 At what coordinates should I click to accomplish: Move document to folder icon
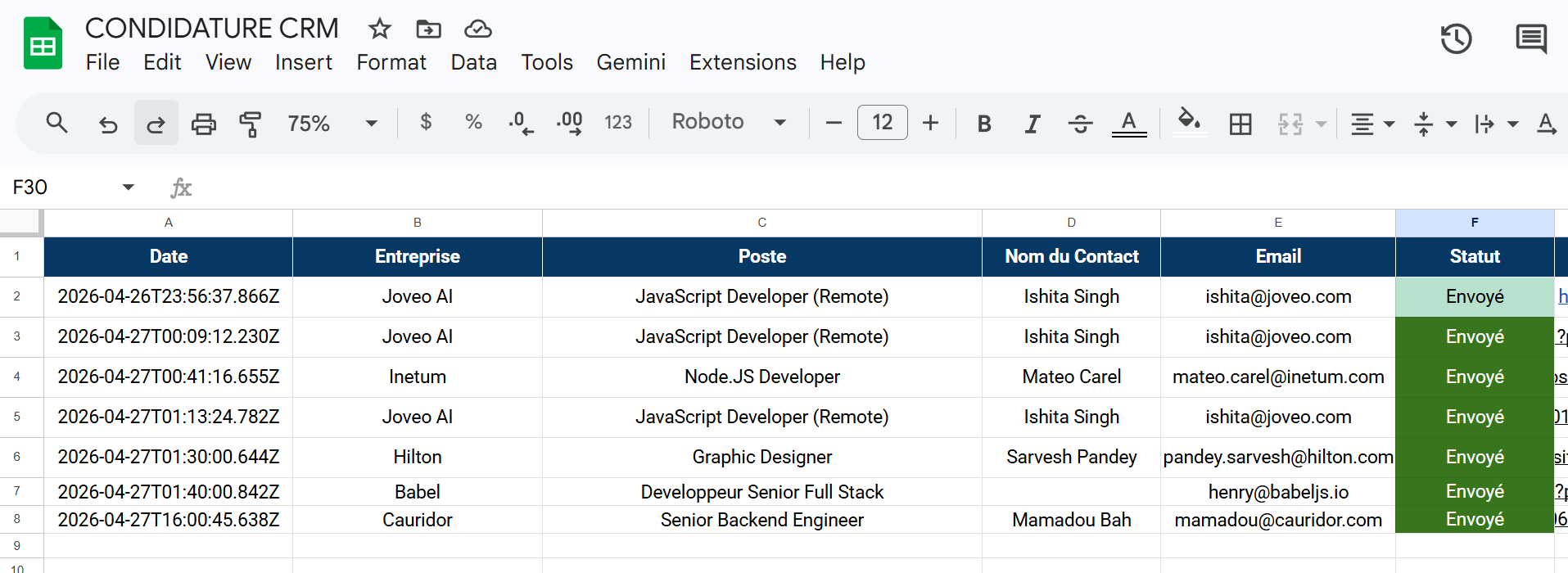click(428, 29)
